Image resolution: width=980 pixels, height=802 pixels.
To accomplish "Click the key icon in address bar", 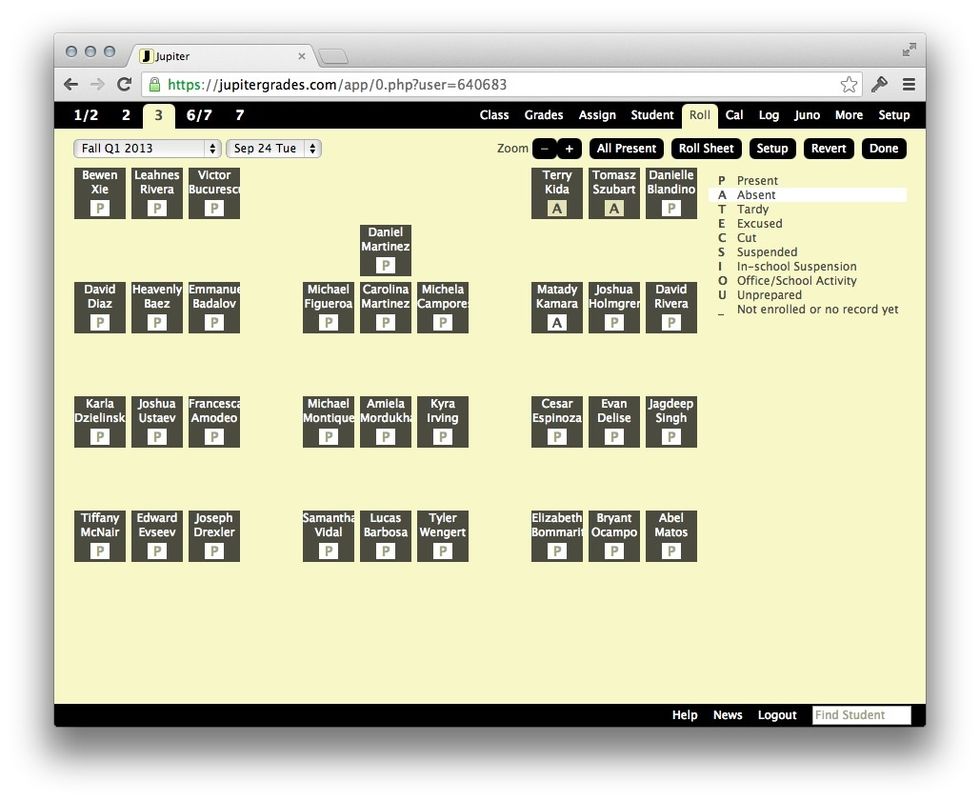I will tap(880, 85).
